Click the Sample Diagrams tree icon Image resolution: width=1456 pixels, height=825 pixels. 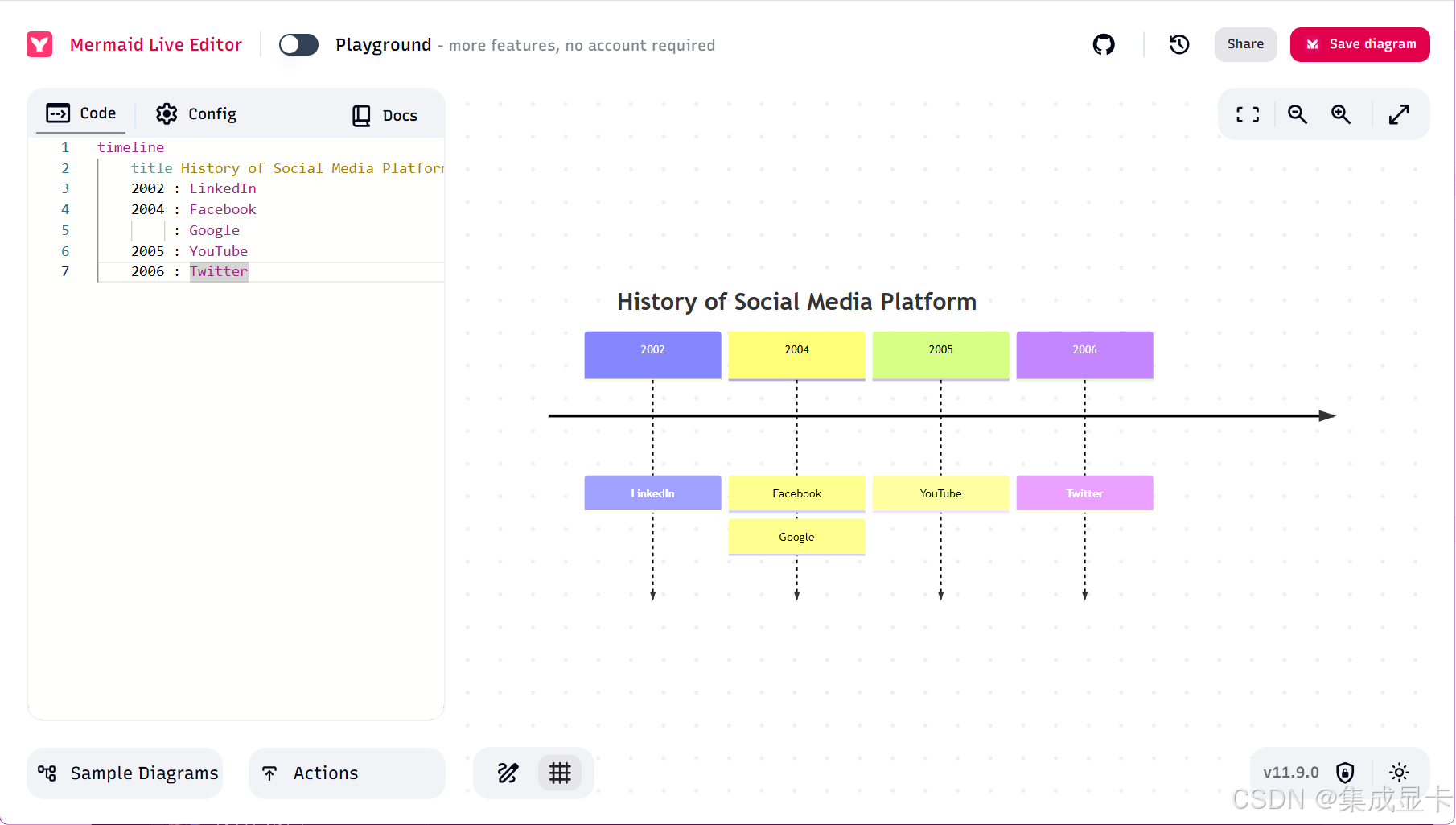[47, 773]
